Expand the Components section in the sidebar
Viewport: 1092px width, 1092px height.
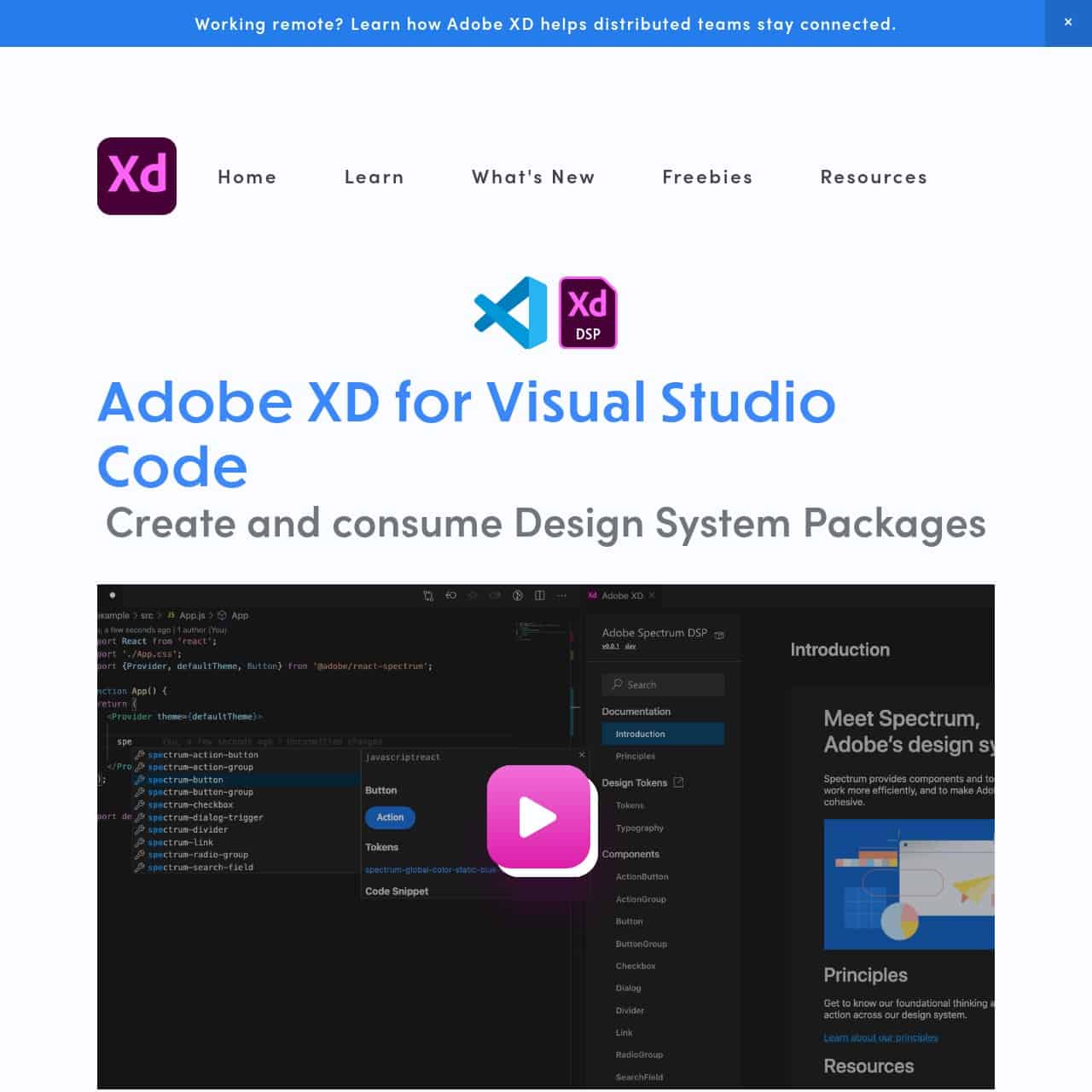coord(631,854)
